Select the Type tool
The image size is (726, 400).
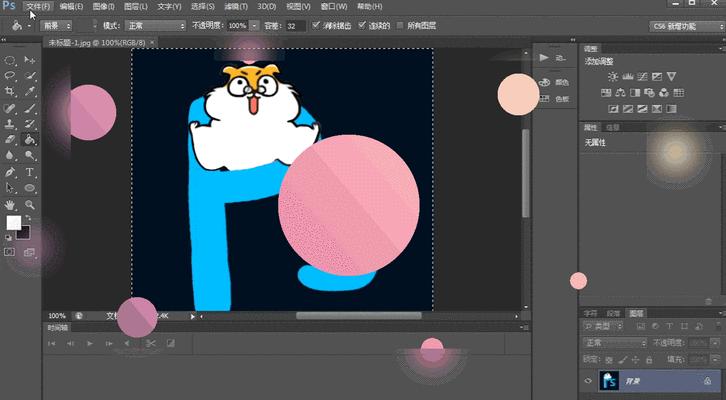point(30,172)
